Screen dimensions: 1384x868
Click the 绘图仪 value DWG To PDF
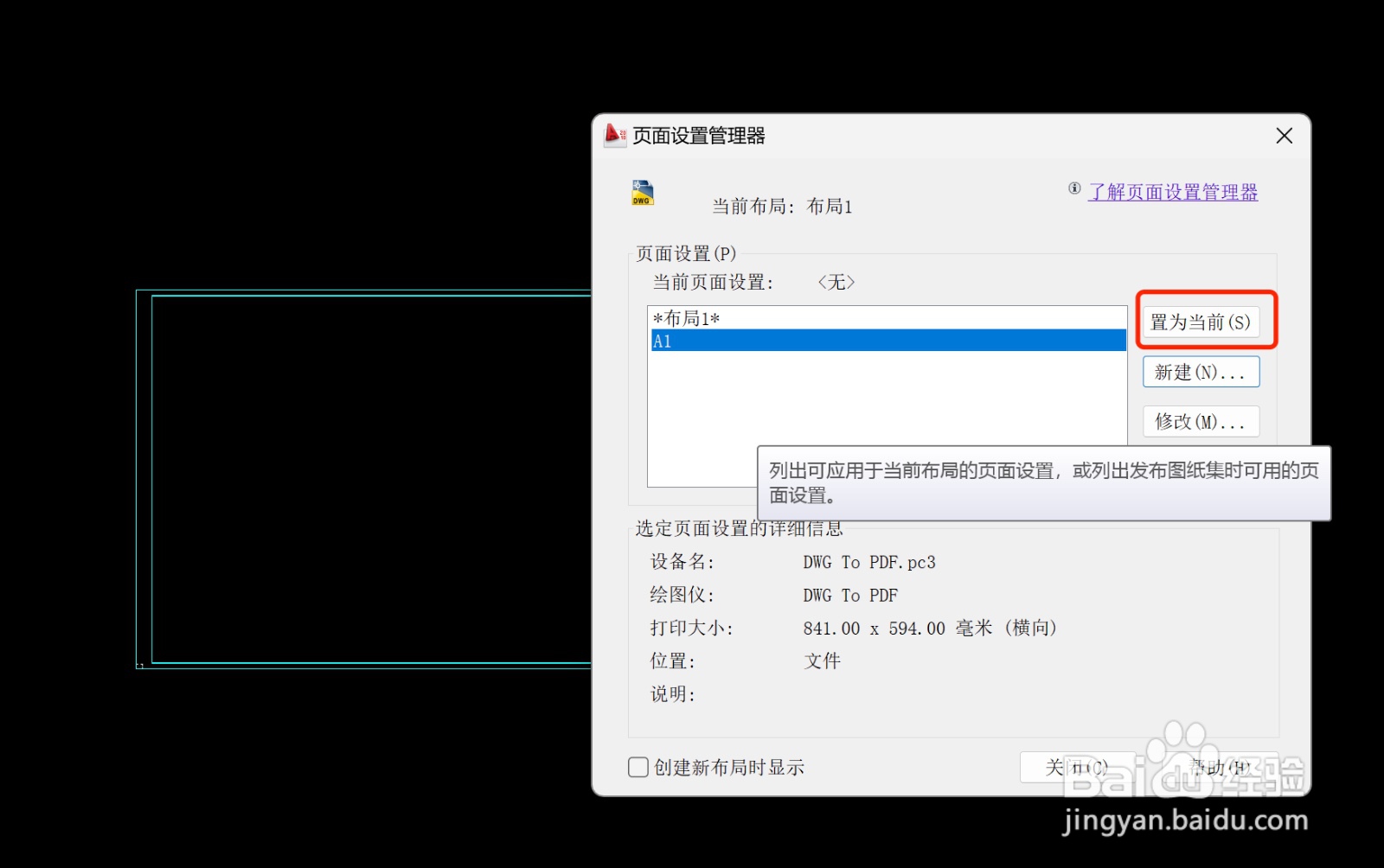coord(850,596)
